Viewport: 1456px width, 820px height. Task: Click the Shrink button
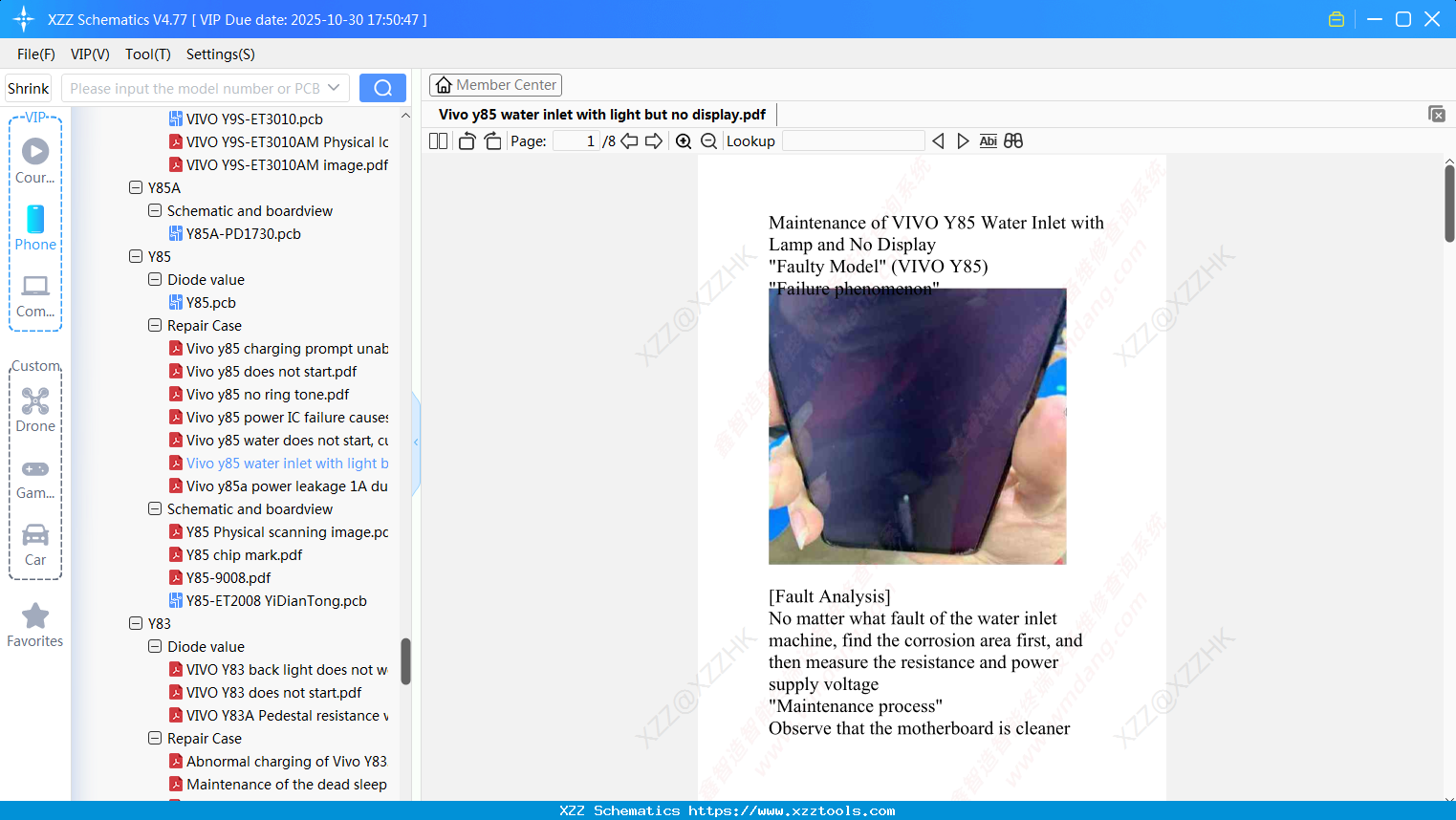(x=29, y=88)
